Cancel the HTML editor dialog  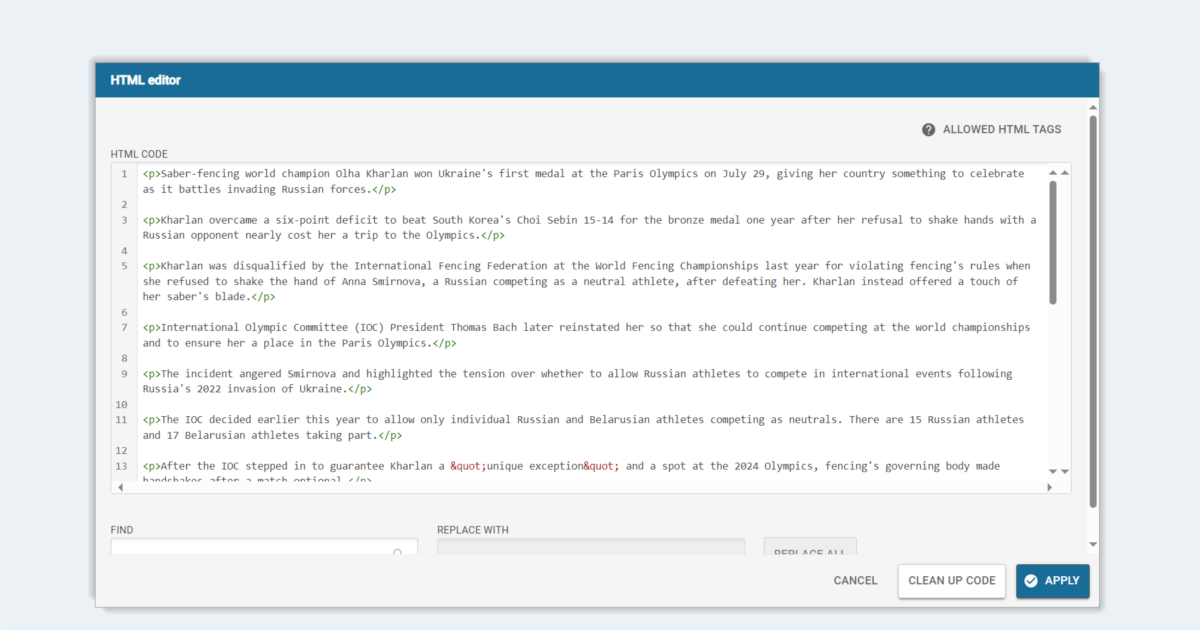pyautogui.click(x=855, y=581)
